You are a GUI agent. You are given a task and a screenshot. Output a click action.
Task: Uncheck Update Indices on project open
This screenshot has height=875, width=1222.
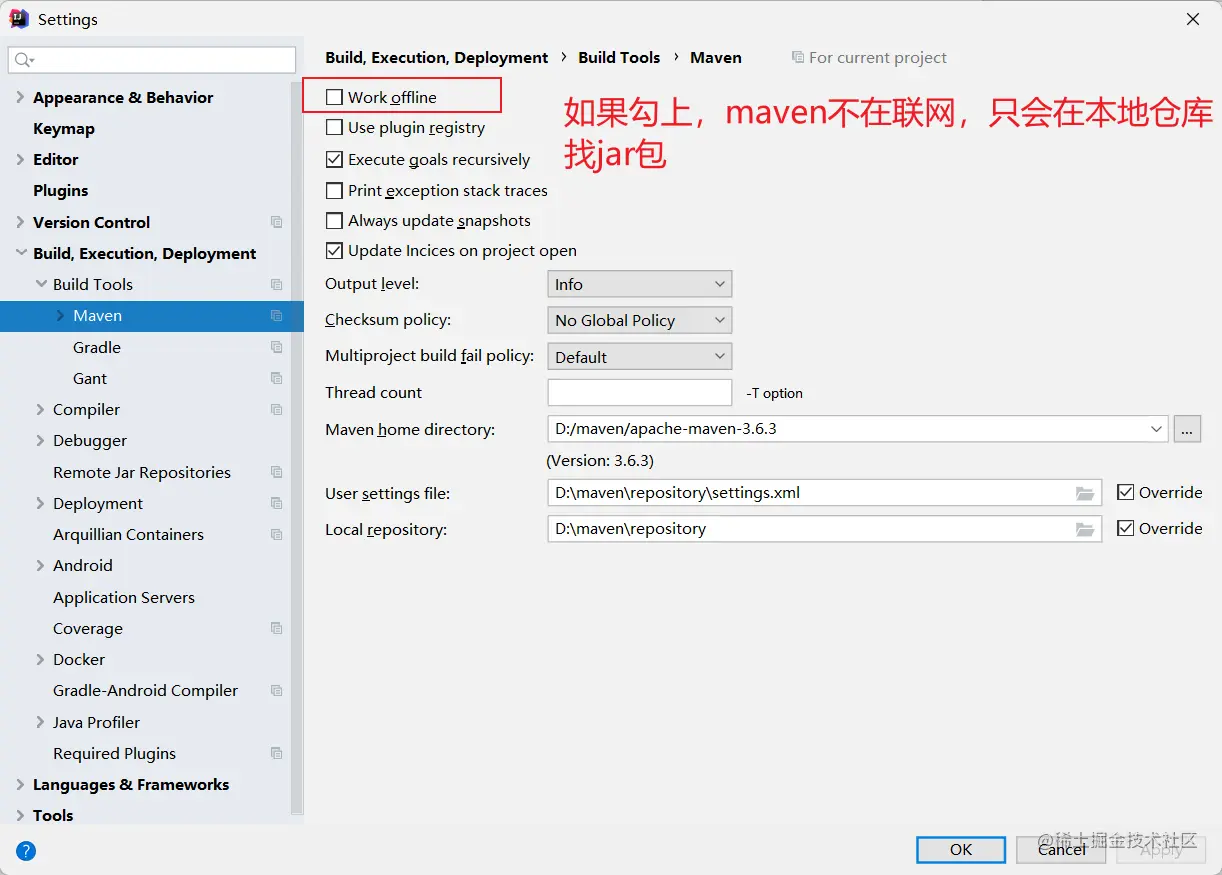point(334,251)
